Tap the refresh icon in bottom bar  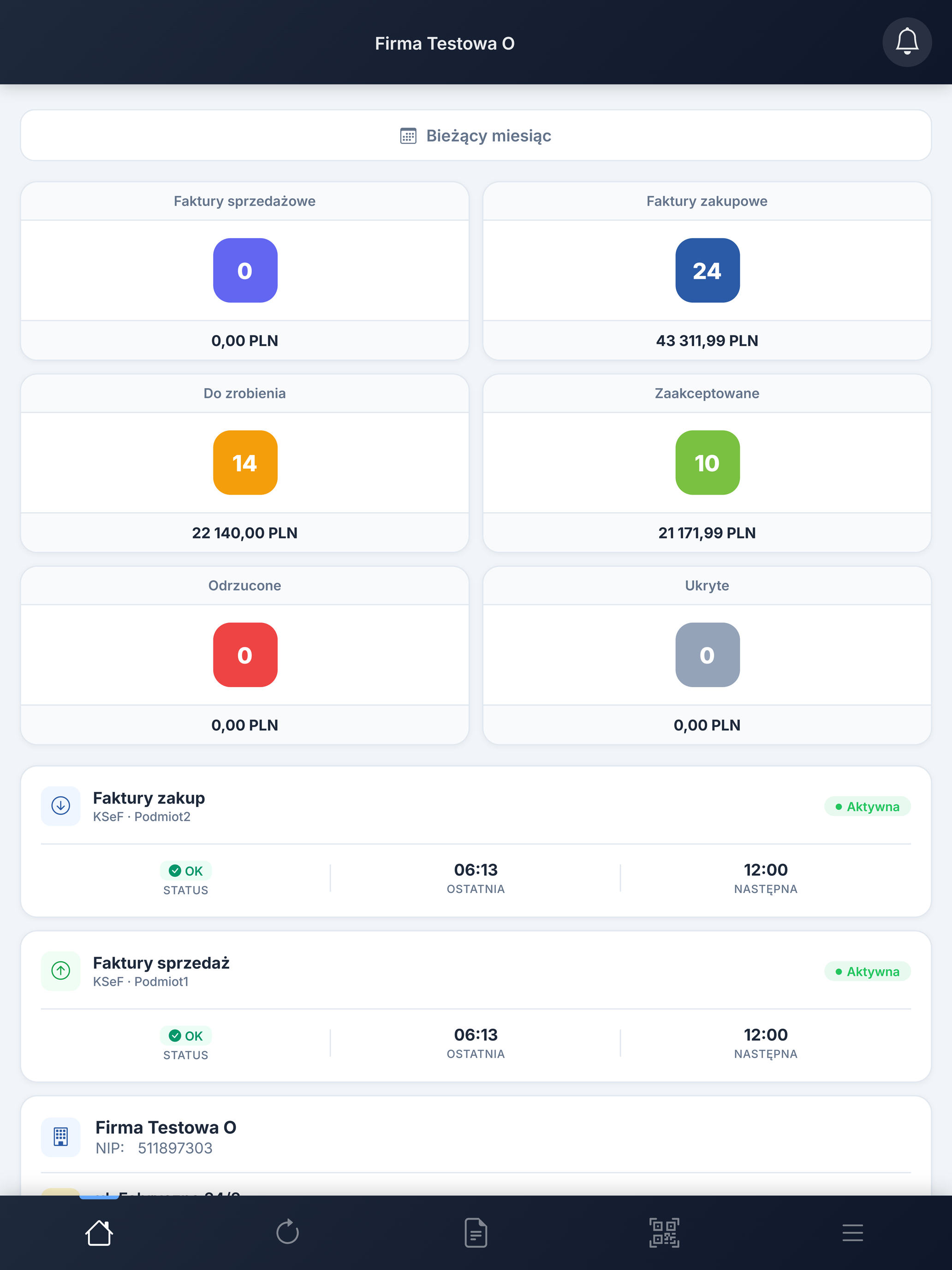click(x=287, y=1233)
